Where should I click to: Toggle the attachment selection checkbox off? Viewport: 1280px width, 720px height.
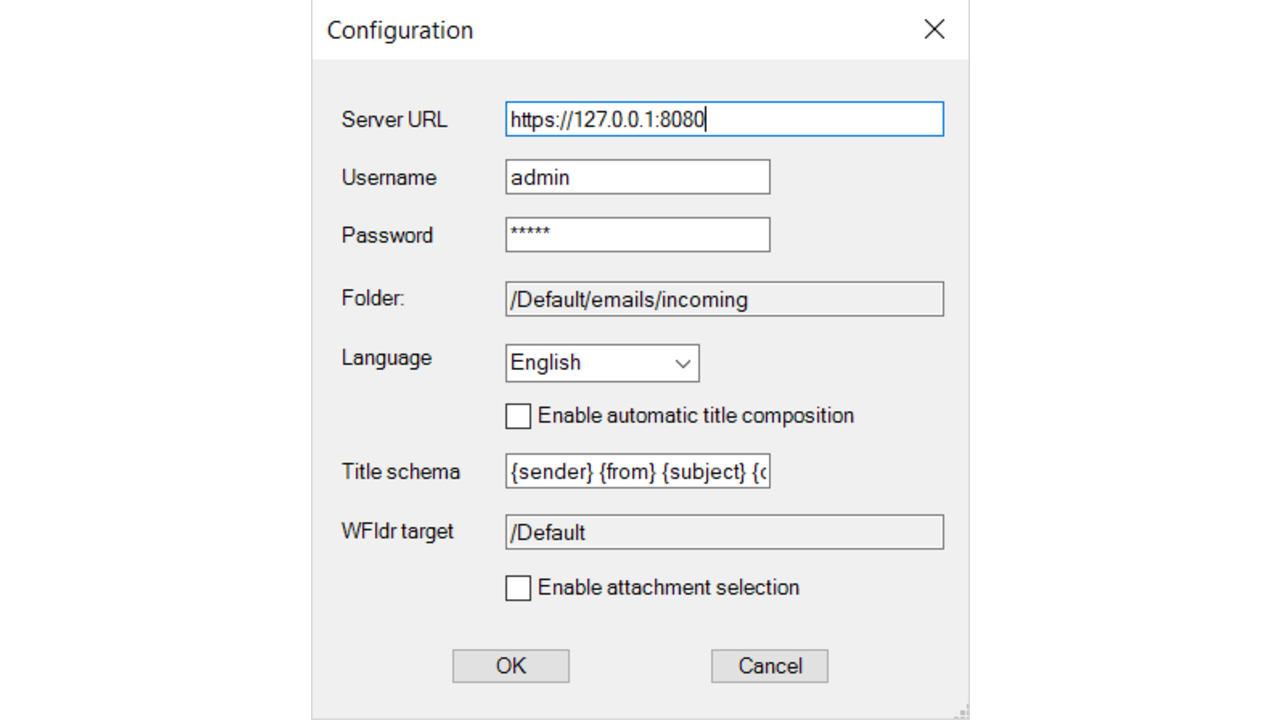[x=518, y=588]
